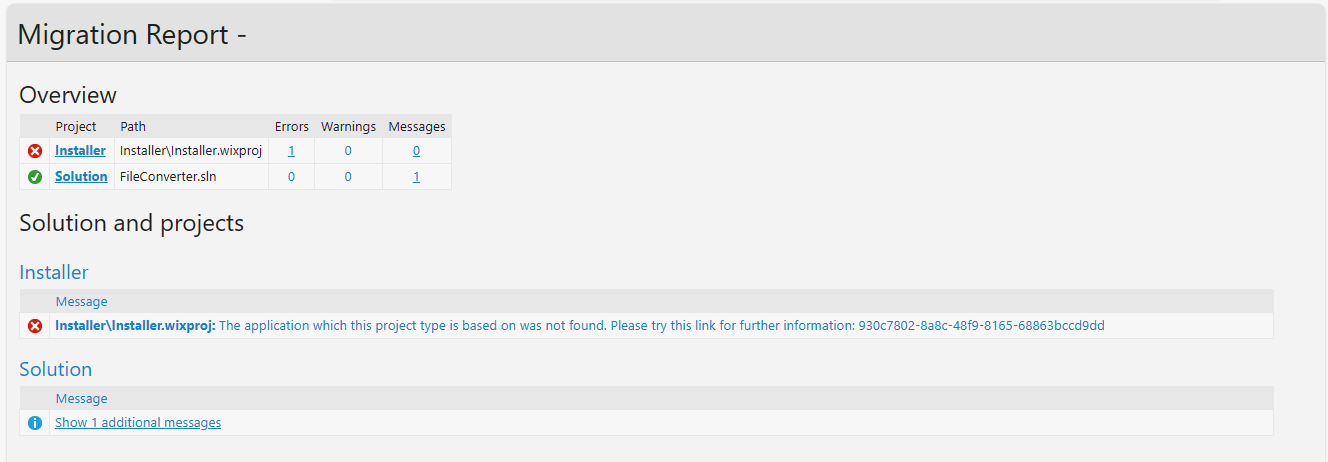
Task: Click the red error icon beside the wixproj message
Action: pyautogui.click(x=35, y=326)
